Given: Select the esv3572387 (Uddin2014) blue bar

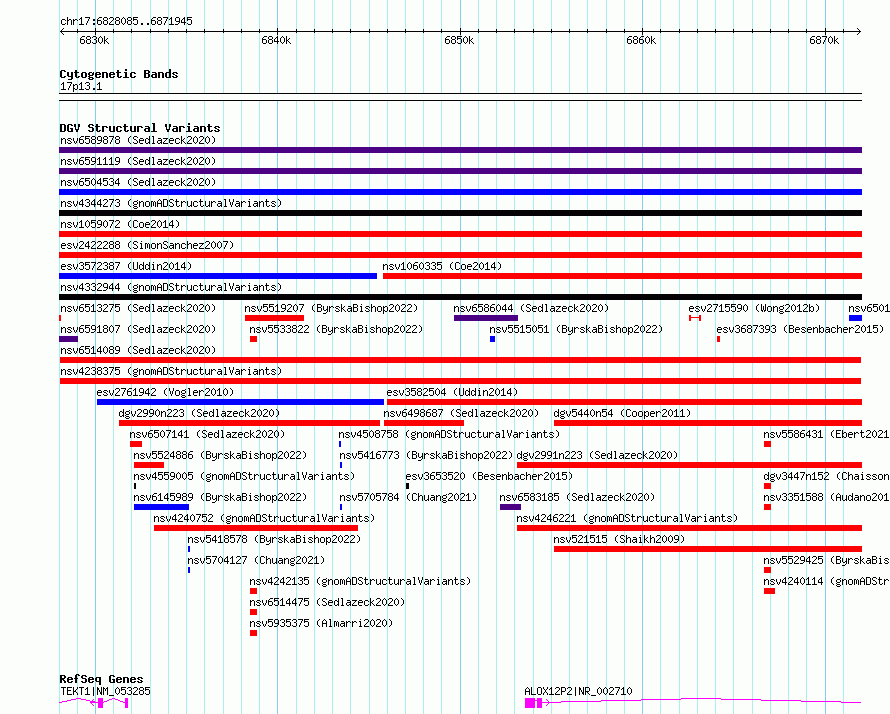Looking at the screenshot, I should (x=218, y=276).
